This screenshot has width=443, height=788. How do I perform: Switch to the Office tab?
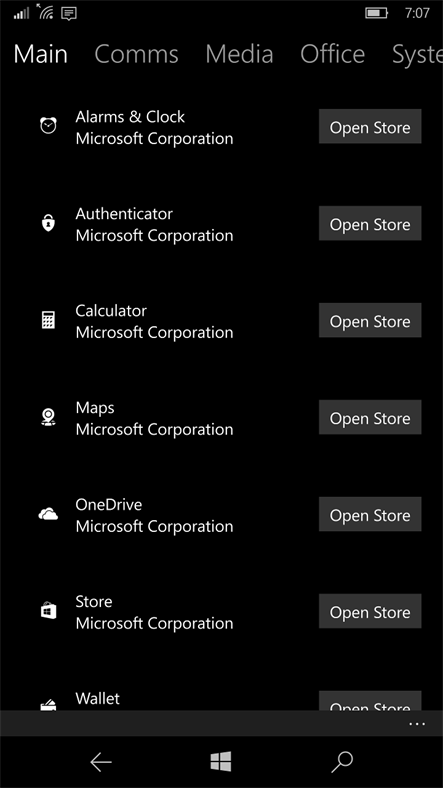[333, 54]
